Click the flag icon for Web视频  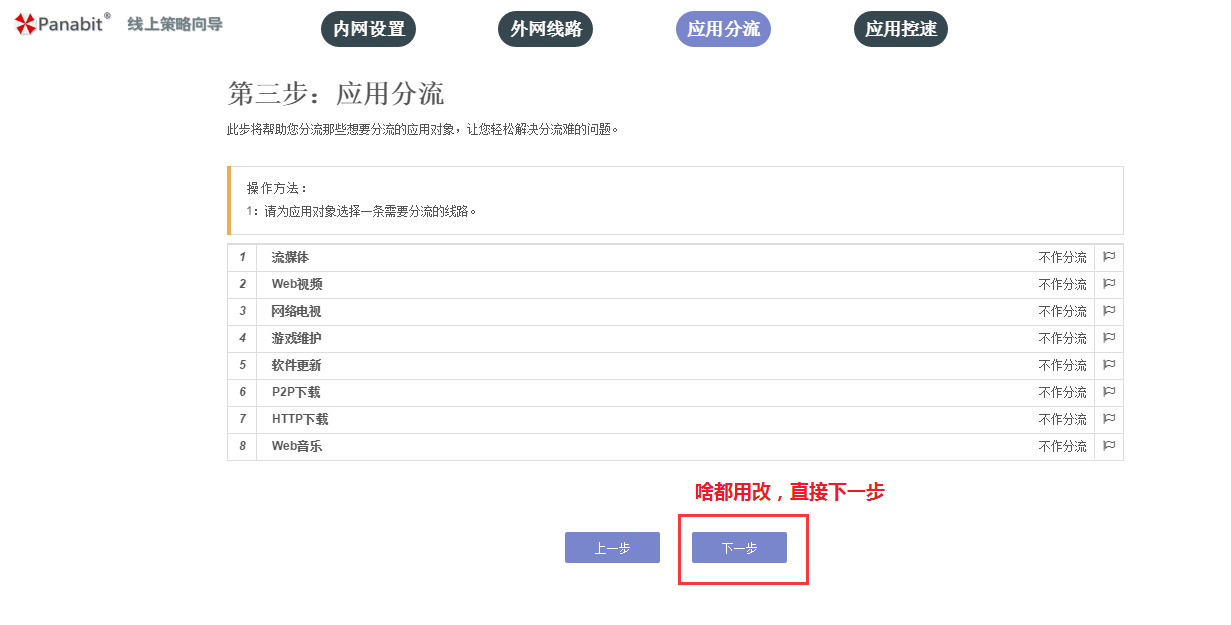tap(1108, 284)
